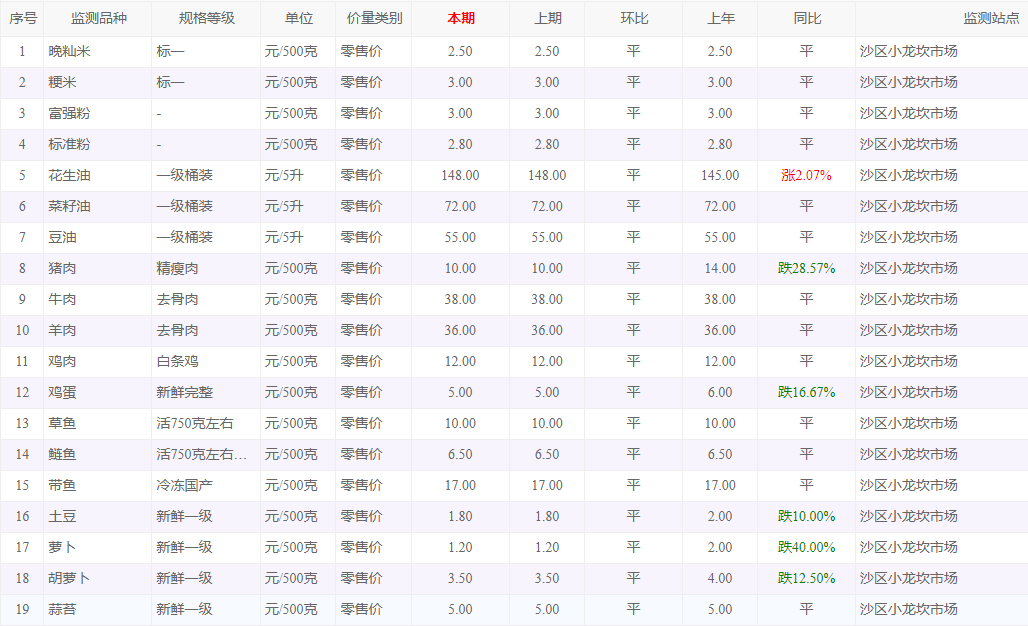Viewport: 1028px width, 626px height.
Task: Click the red 涨2.07% value
Action: pyautogui.click(x=806, y=175)
